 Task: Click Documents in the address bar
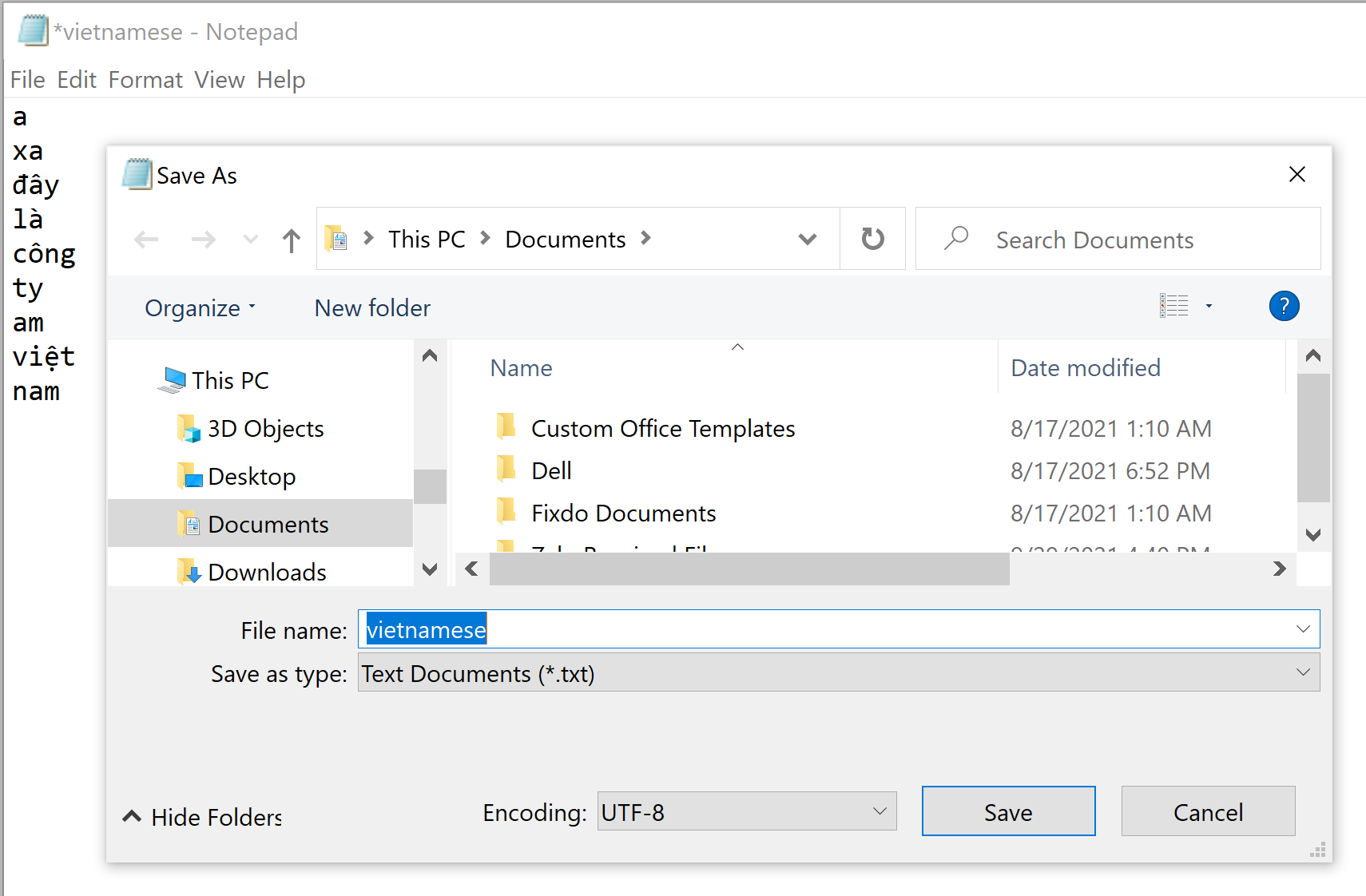[x=566, y=239]
